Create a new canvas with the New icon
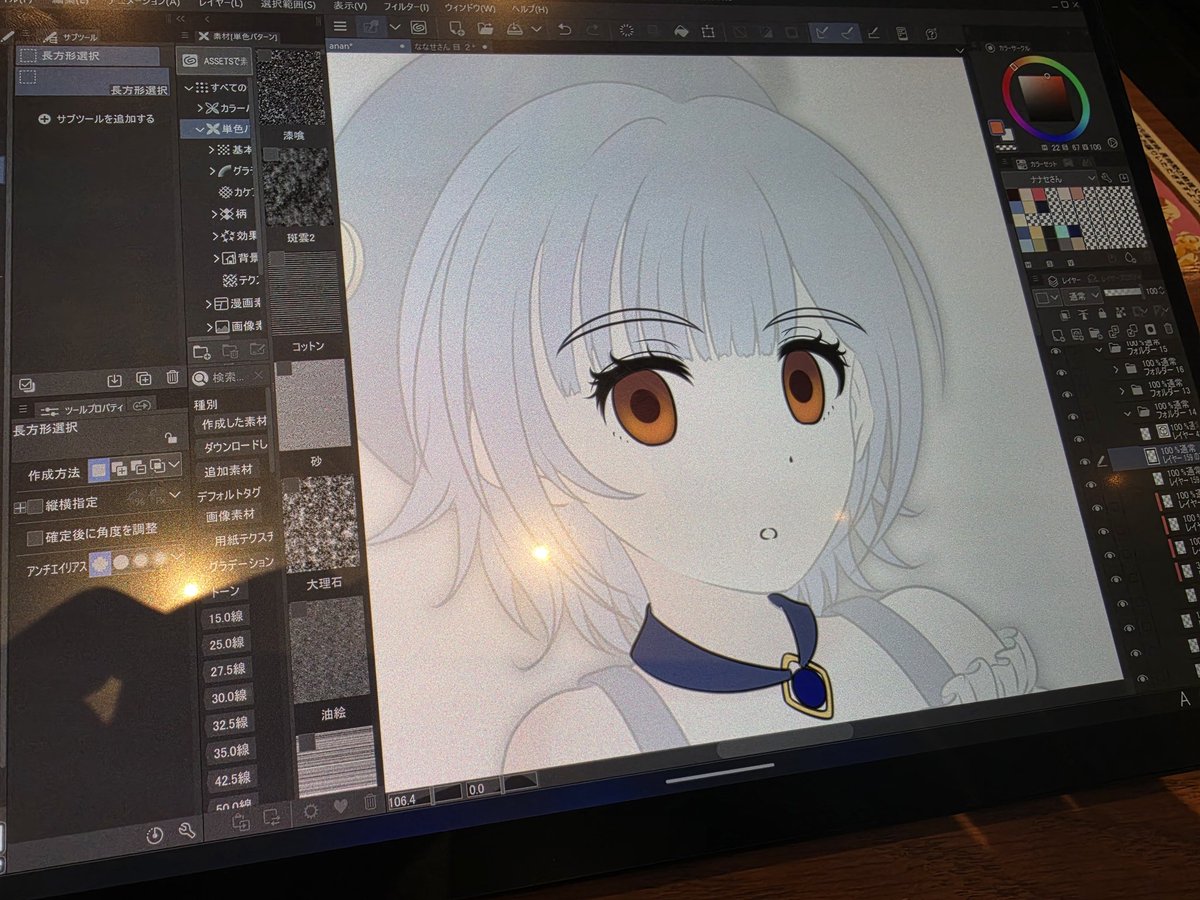This screenshot has height=900, width=1200. point(457,29)
